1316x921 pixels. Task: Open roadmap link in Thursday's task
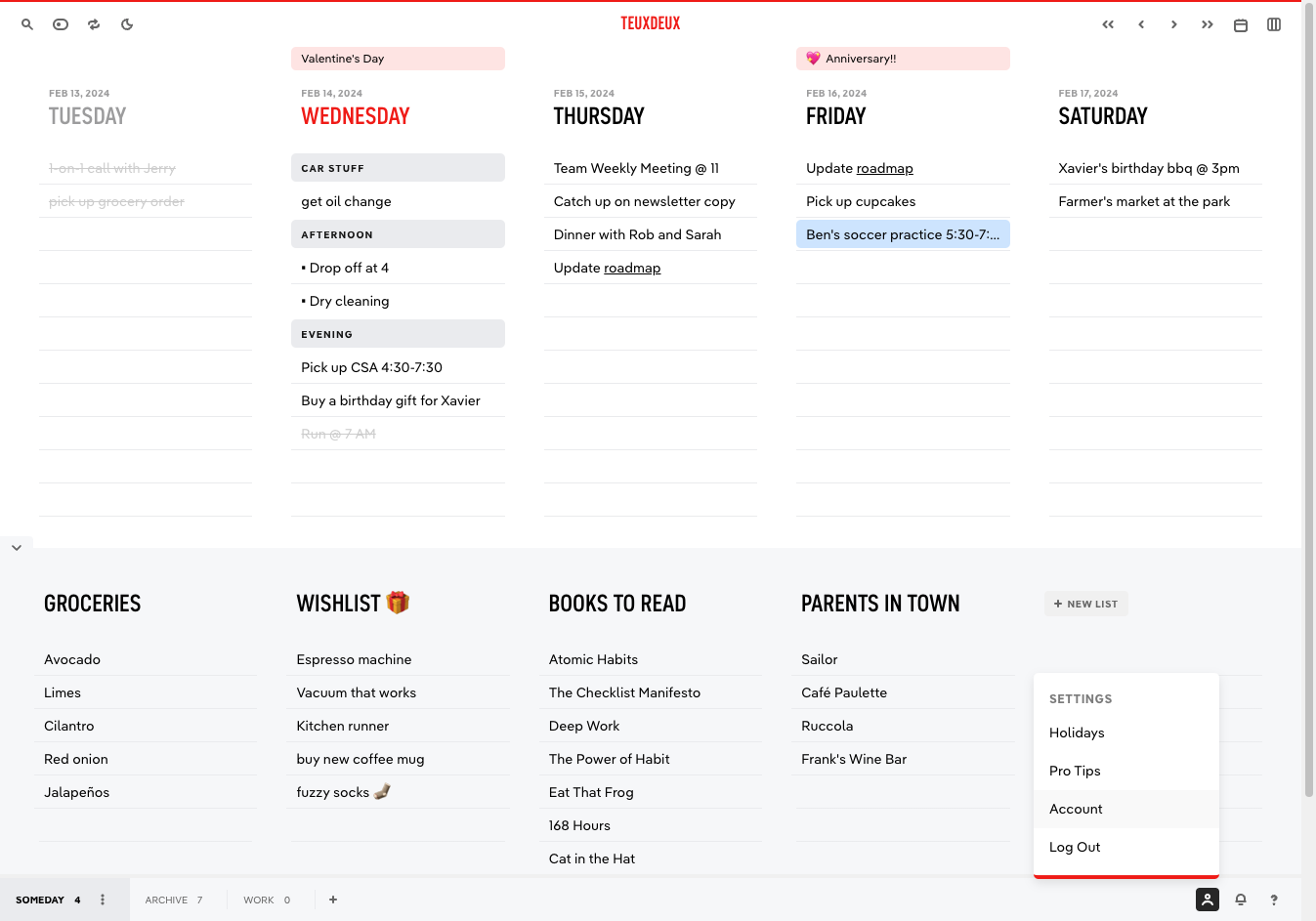632,268
